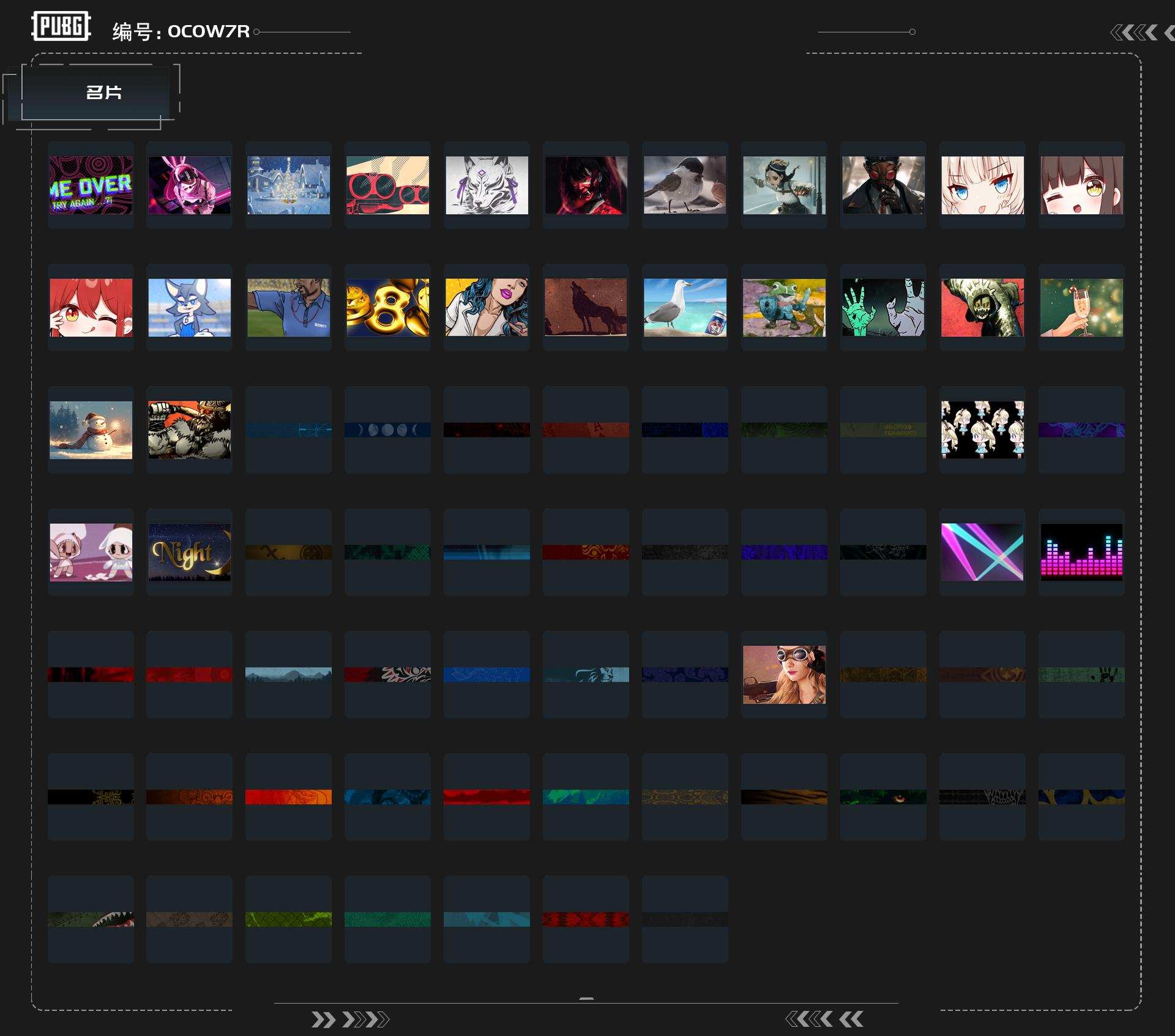1175x1036 pixels.
Task: Click the ID text OCOW7R
Action: [x=209, y=31]
